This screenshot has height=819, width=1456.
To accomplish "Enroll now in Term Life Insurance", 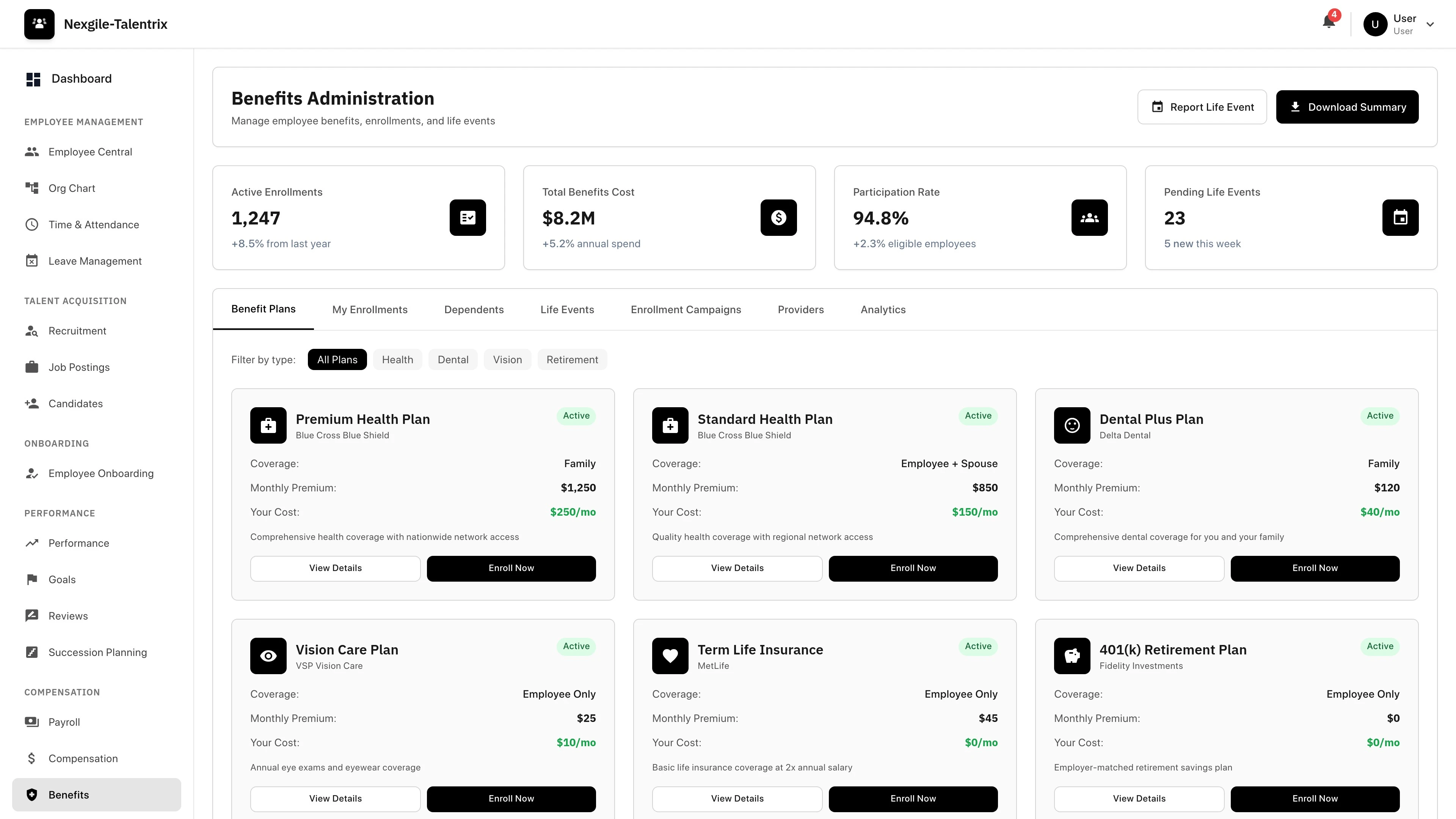I will [913, 799].
